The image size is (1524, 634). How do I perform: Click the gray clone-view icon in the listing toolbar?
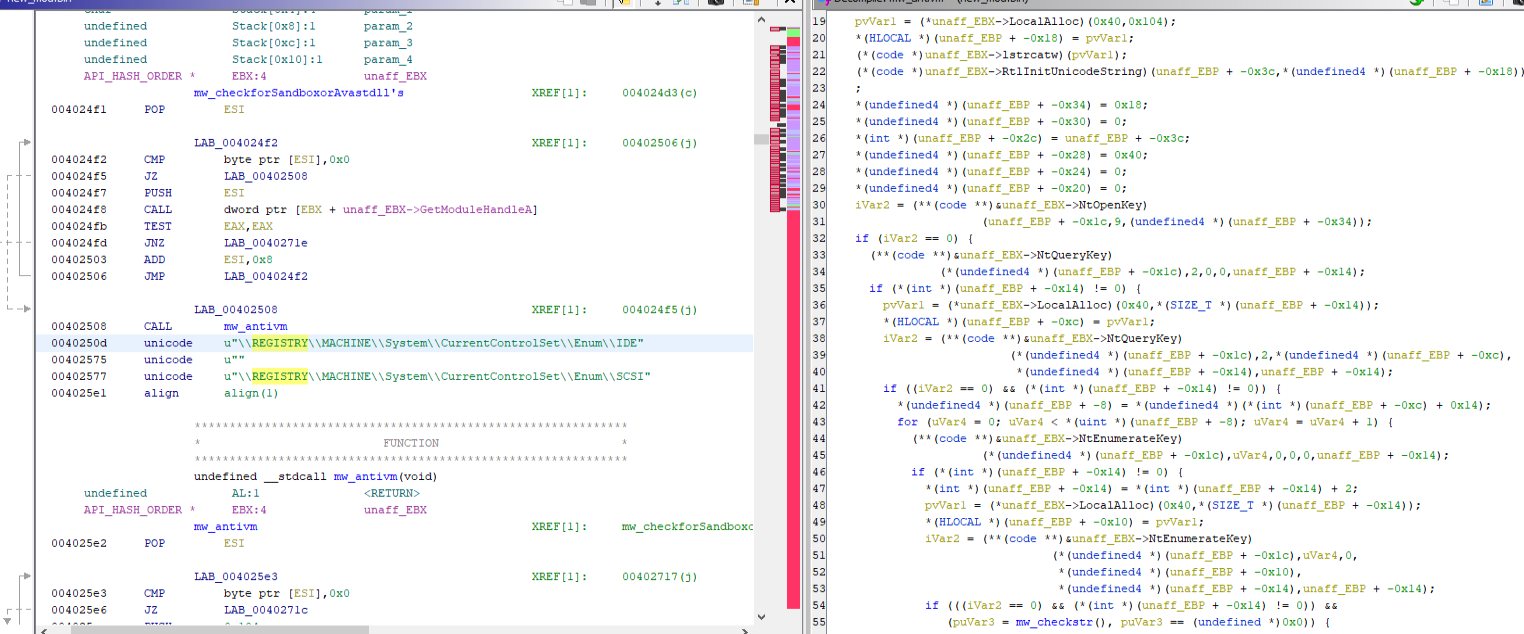coord(587,3)
